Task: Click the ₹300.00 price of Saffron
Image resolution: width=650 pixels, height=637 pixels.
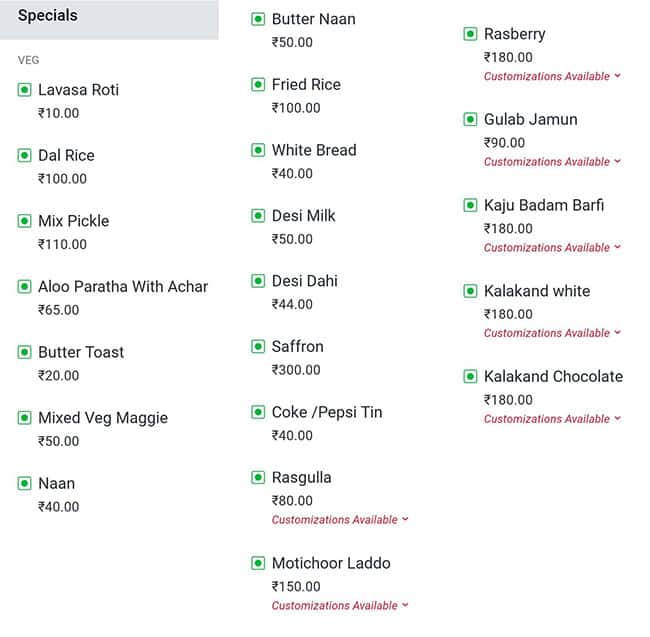Action: coord(297,370)
